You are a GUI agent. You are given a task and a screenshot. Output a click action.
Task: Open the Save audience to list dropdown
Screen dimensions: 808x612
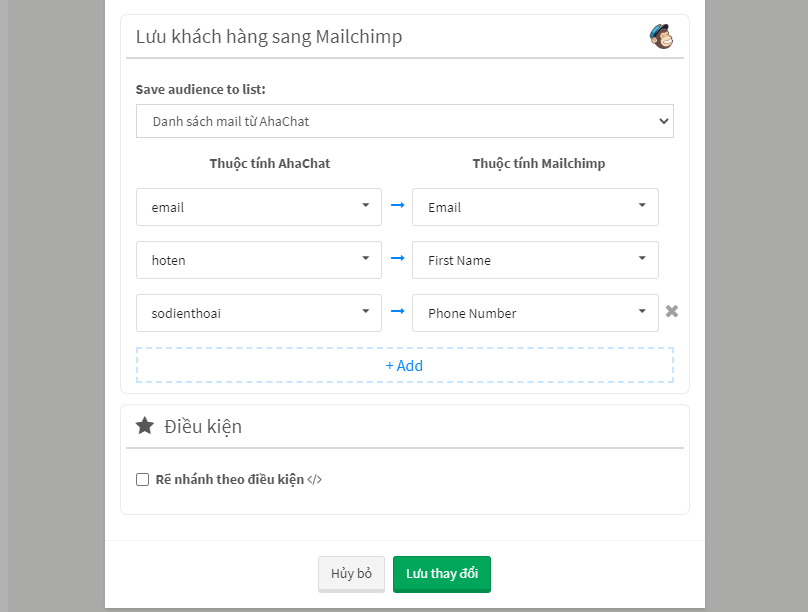pos(405,121)
